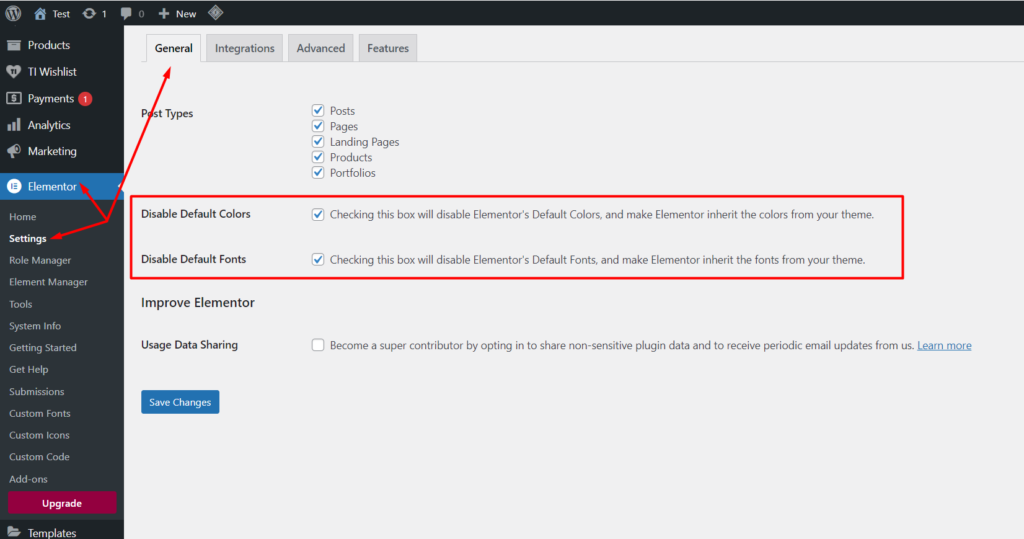The image size is (1024, 539).
Task: Open Role Manager in Elementor submenu
Action: (40, 260)
